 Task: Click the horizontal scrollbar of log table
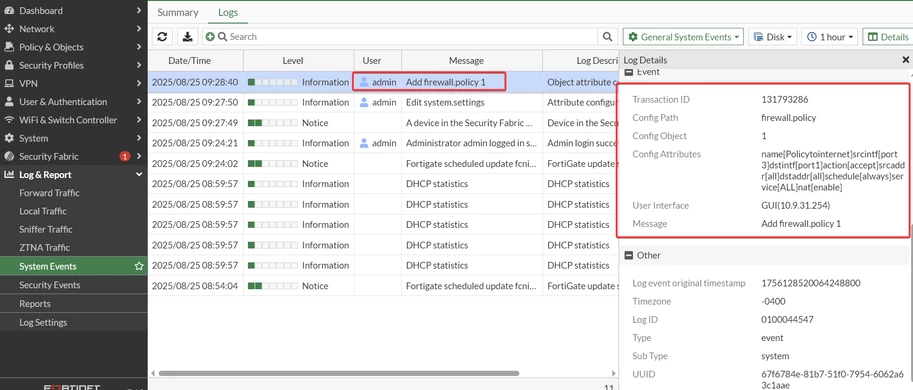click(338, 373)
